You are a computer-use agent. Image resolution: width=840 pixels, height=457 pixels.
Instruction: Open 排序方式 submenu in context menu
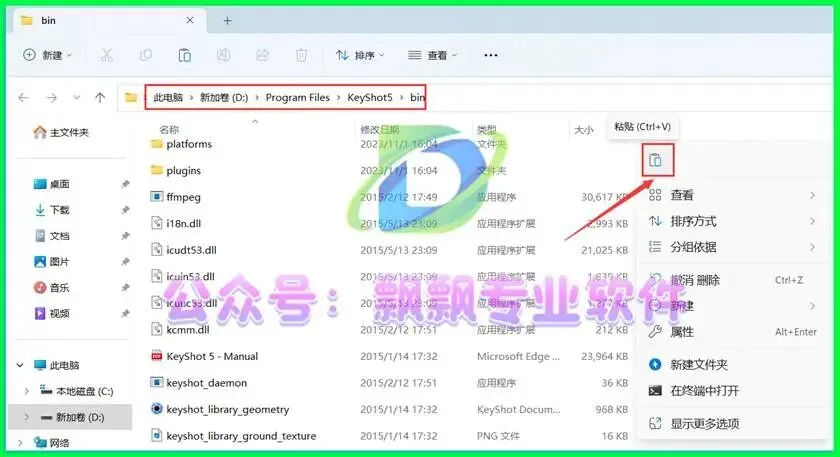coord(732,221)
